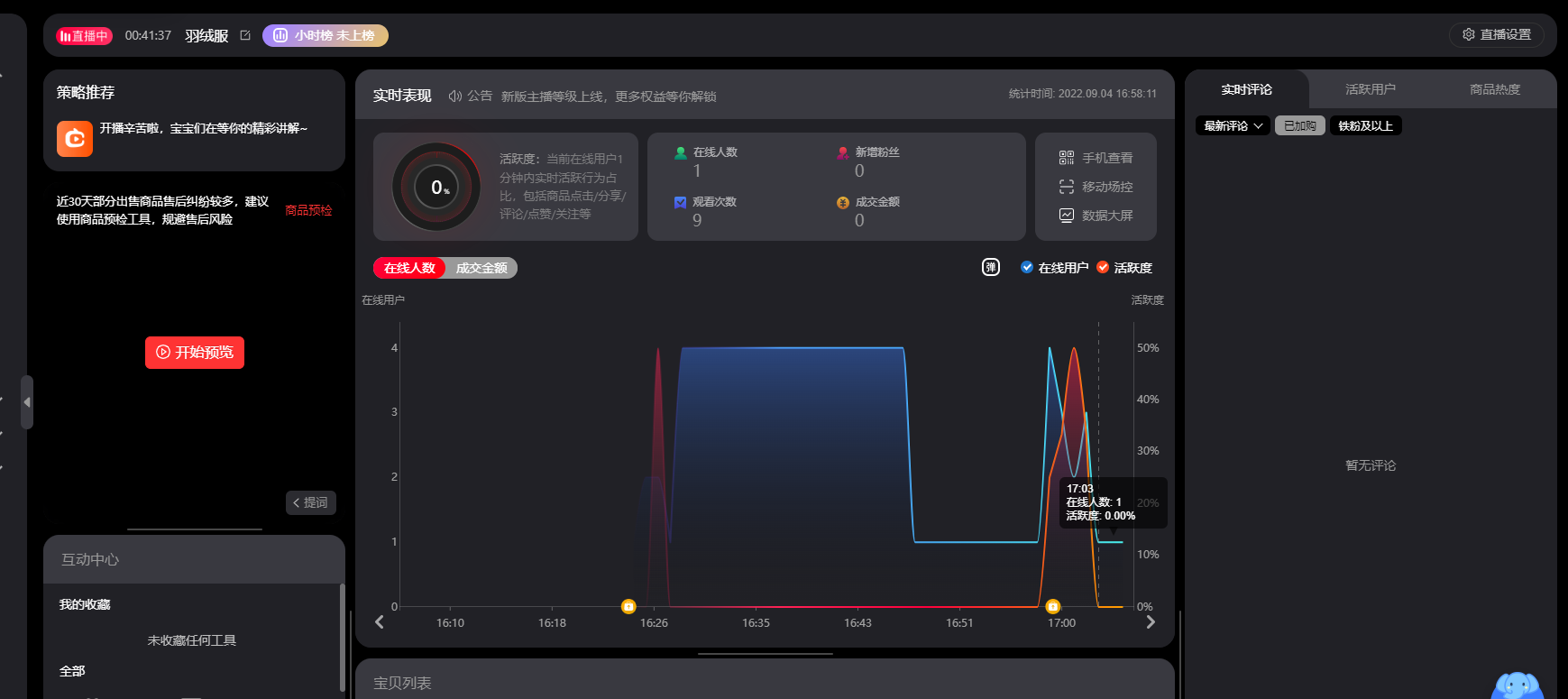The height and width of the screenshot is (699, 1568).
Task: Uncheck the 在线用户 chart checkbox
Action: coord(1026,267)
